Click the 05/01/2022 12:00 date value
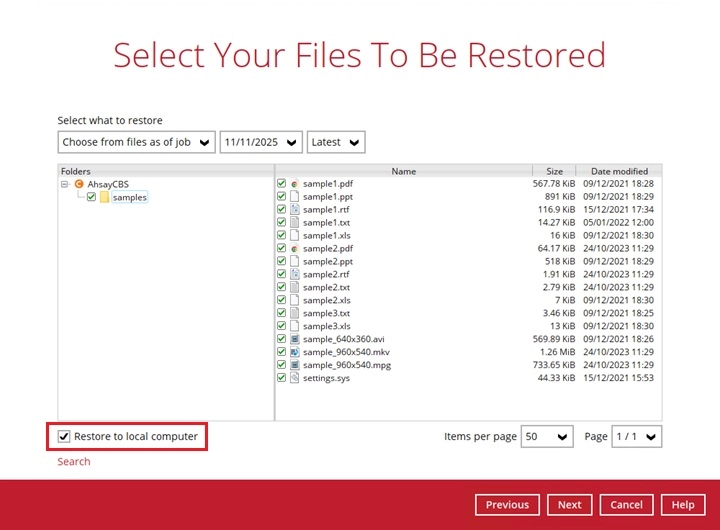Viewport: 720px width, 530px height. pyautogui.click(x=619, y=222)
